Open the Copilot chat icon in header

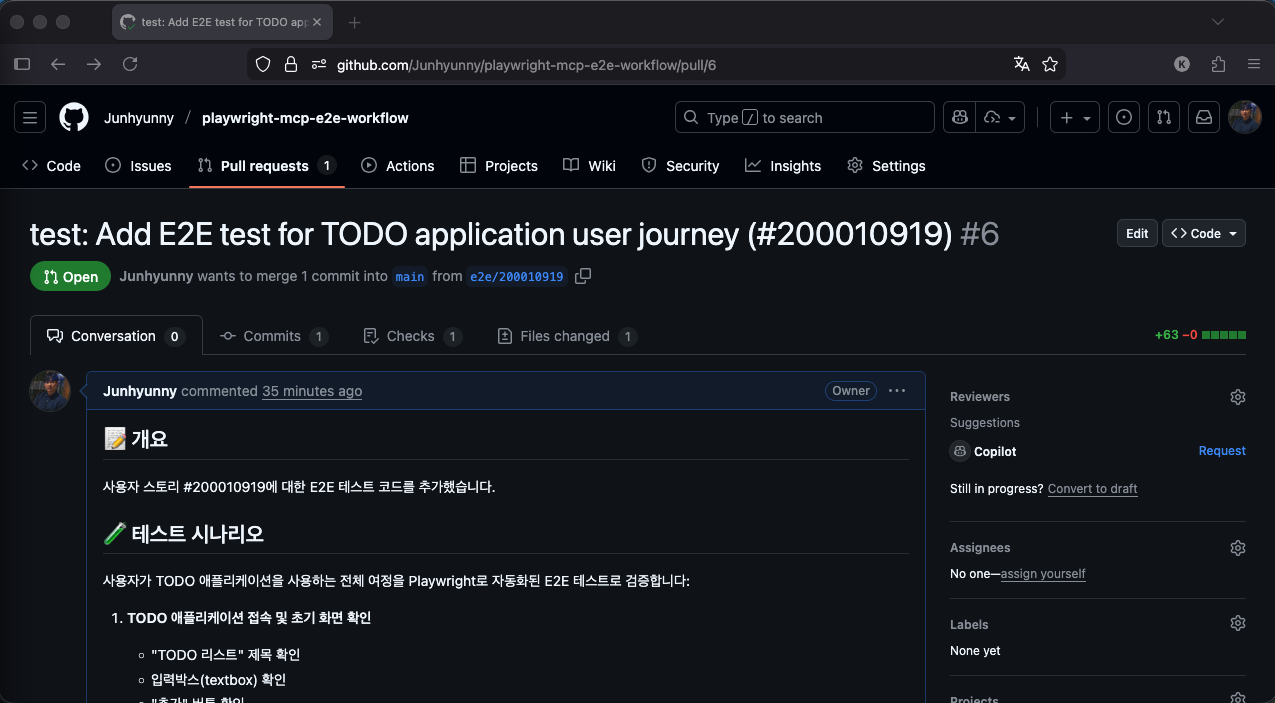[960, 117]
